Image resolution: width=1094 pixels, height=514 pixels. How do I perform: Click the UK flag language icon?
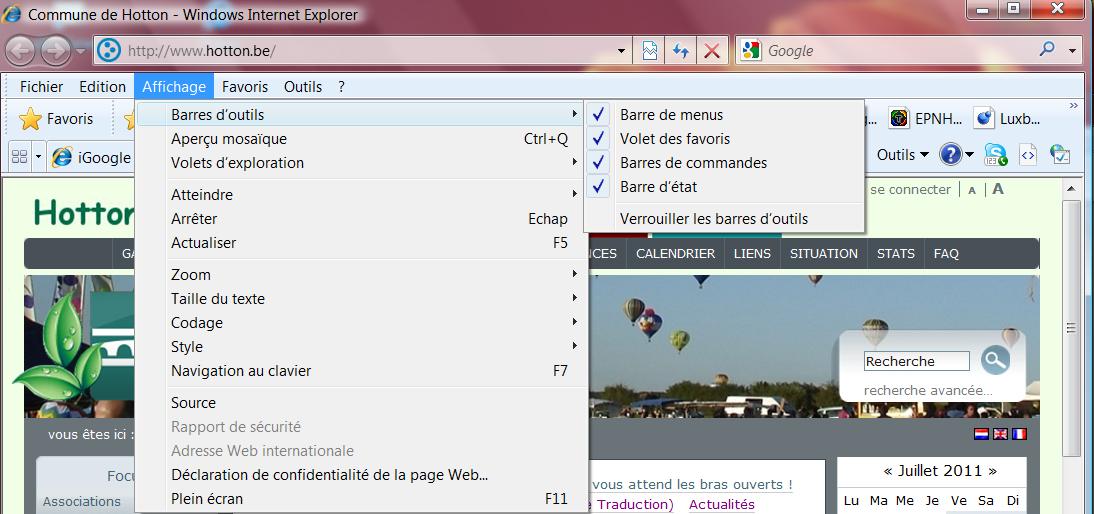point(1000,434)
